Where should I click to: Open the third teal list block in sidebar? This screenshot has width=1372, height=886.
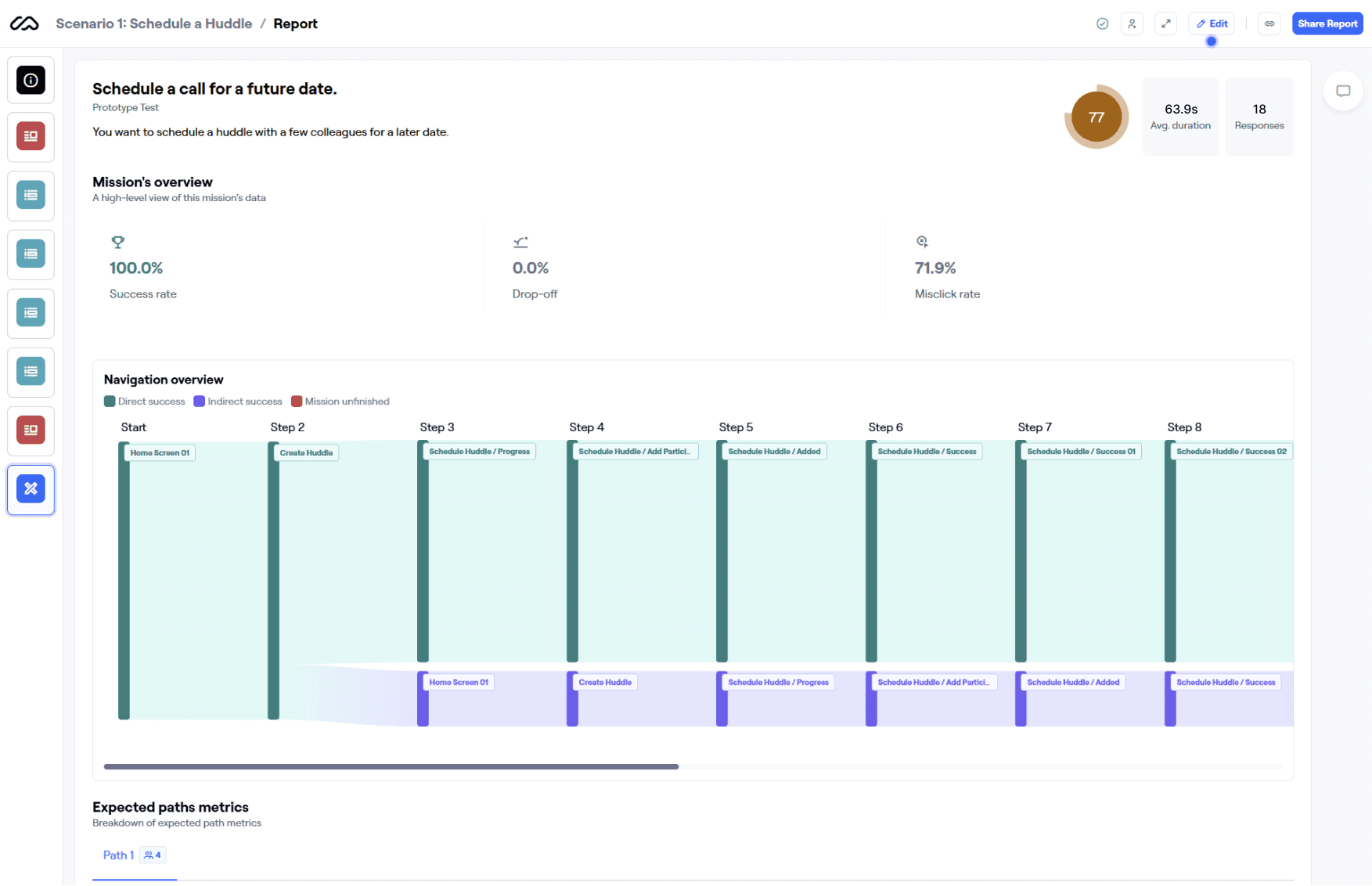(x=31, y=312)
